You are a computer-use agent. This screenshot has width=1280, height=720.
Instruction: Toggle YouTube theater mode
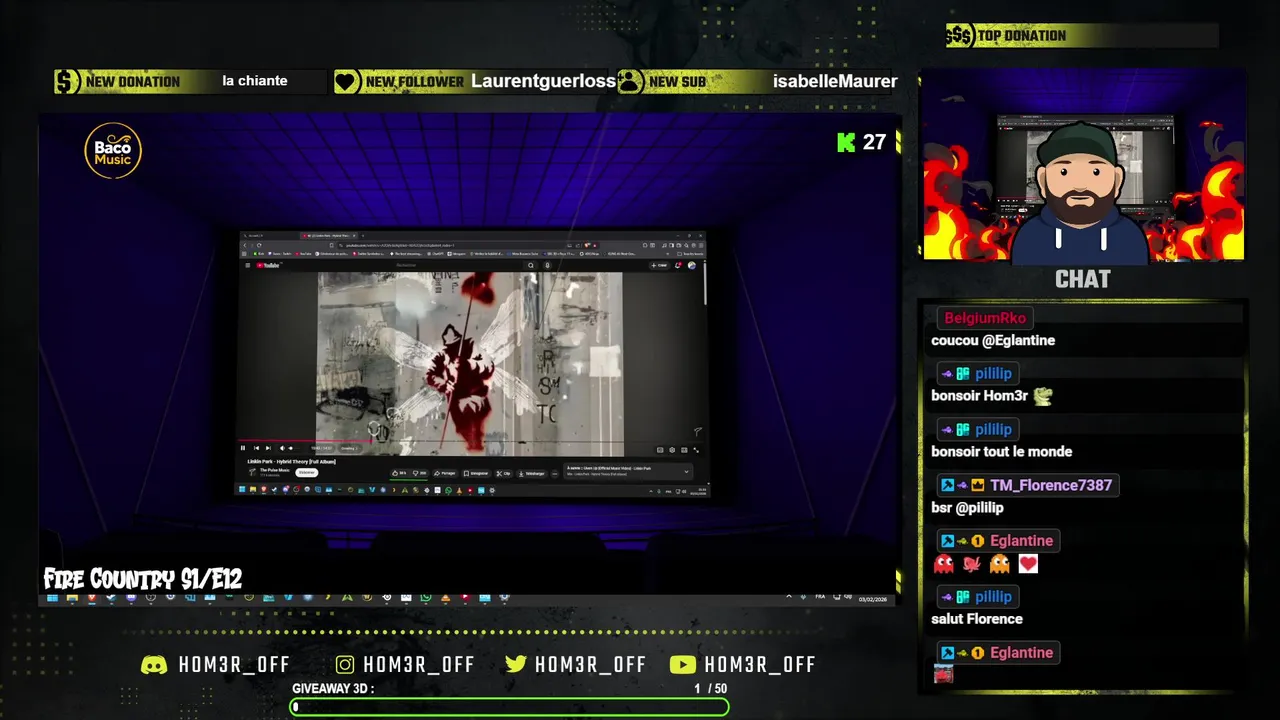(684, 450)
